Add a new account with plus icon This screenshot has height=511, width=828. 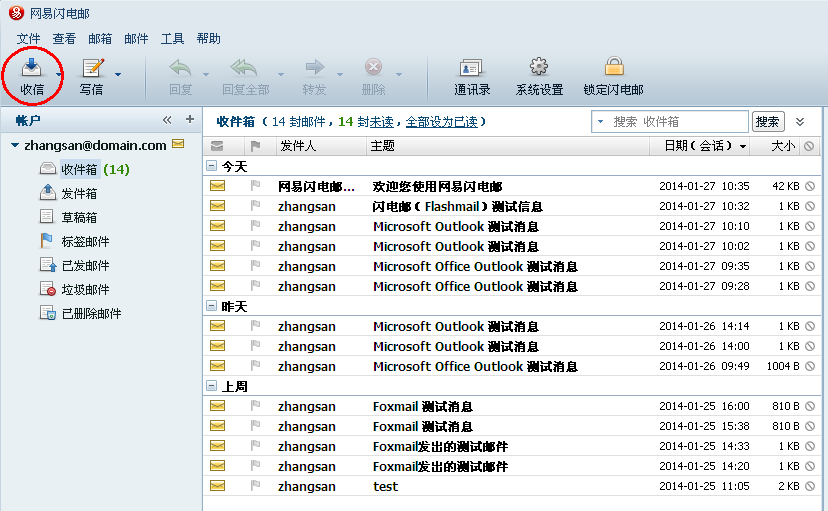pos(190,119)
